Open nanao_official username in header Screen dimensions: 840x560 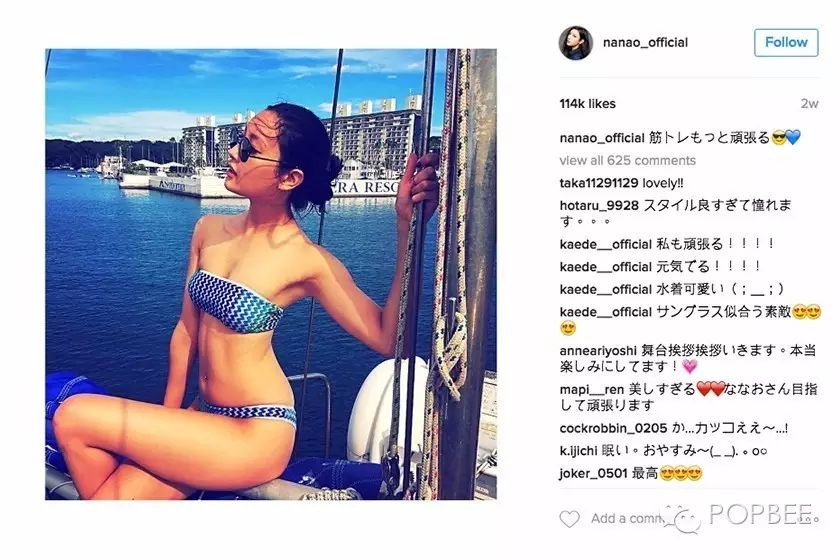tap(645, 42)
